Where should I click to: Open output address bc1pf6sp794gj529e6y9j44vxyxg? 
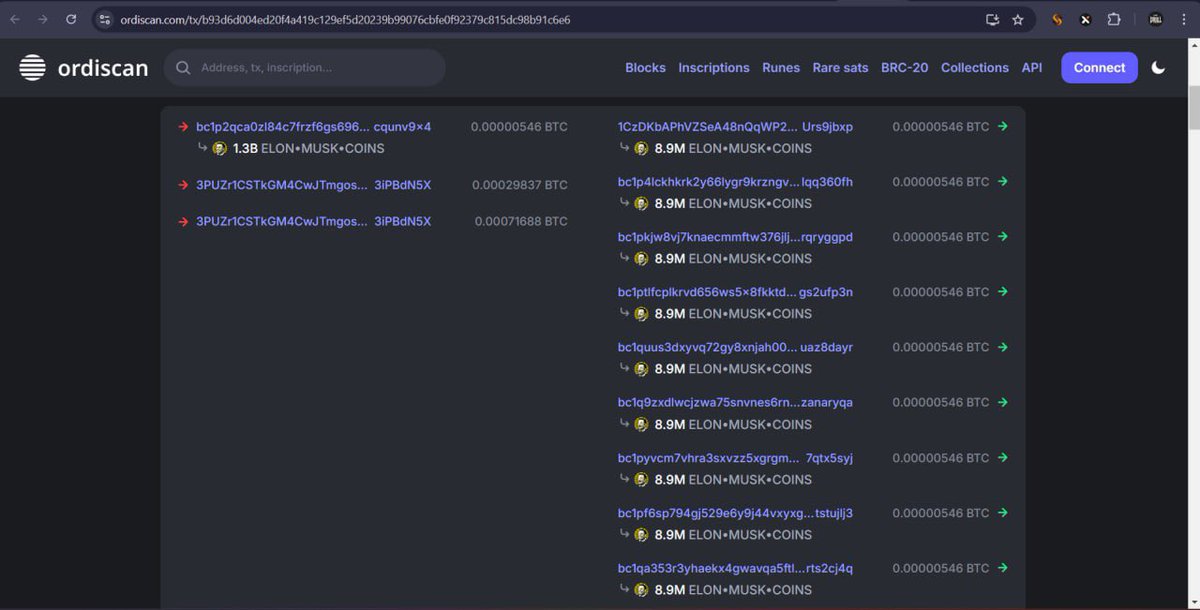[x=735, y=513]
